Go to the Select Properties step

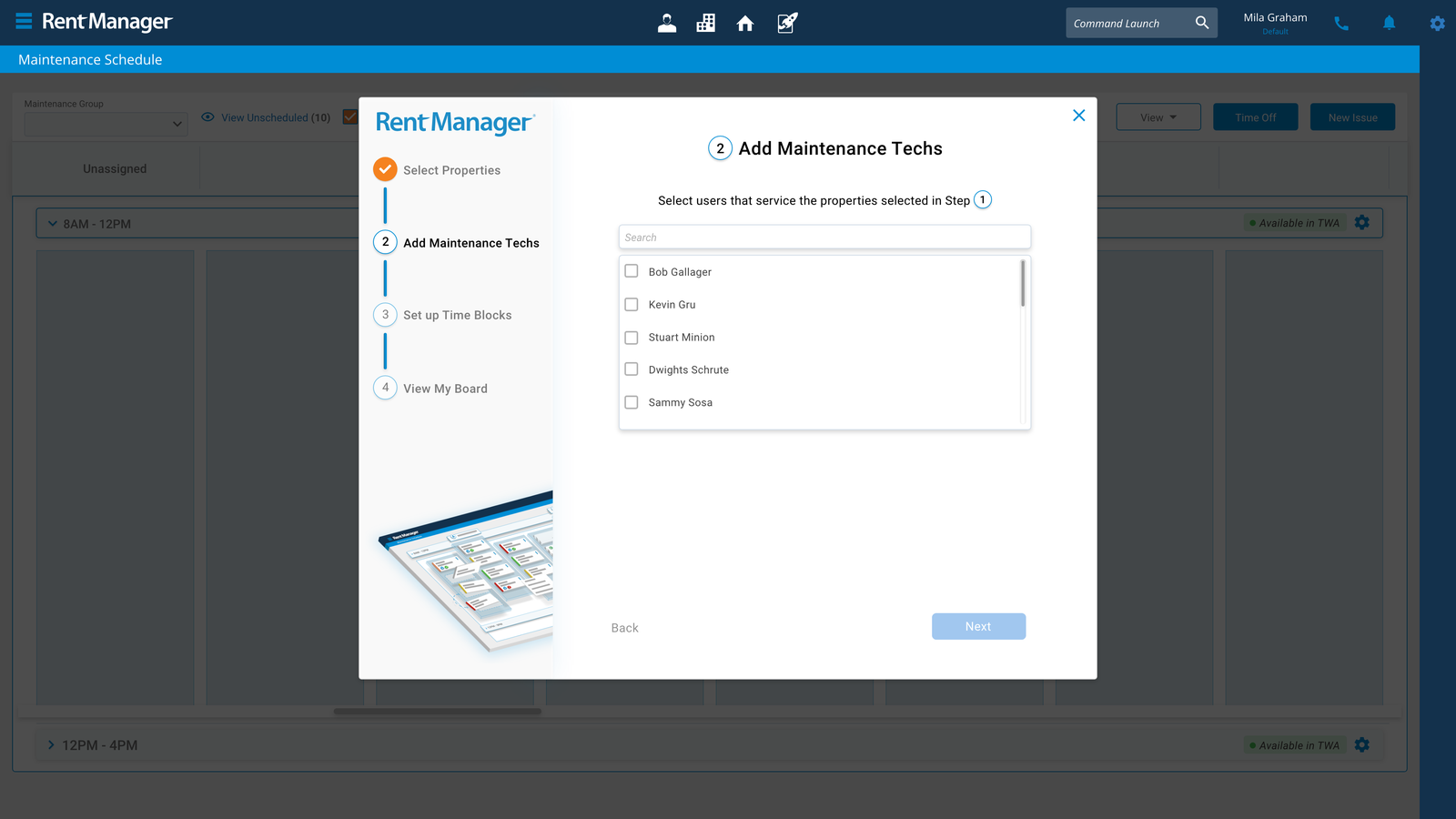(437, 170)
